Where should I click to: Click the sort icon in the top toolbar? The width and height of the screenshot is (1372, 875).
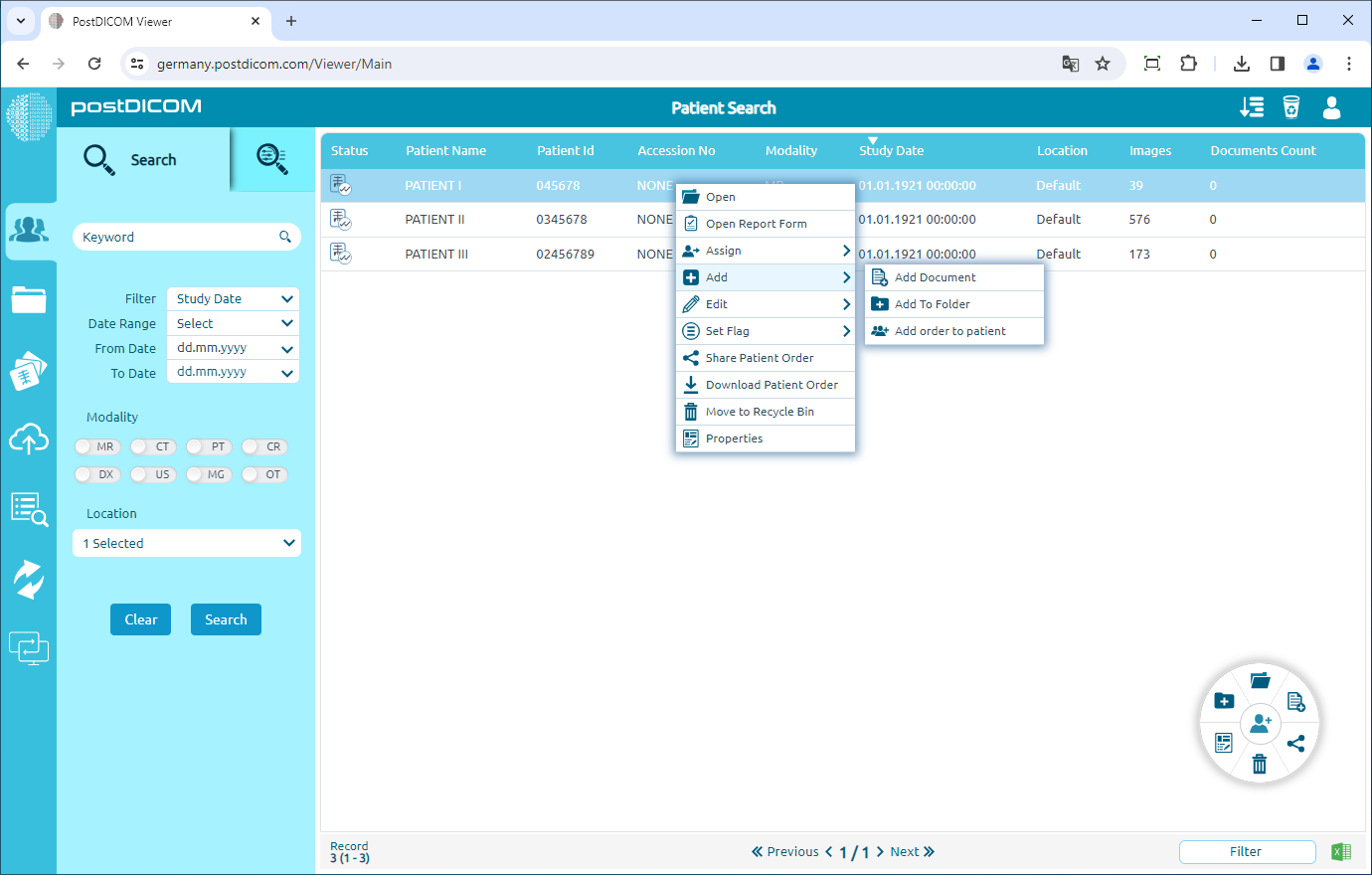[1252, 107]
